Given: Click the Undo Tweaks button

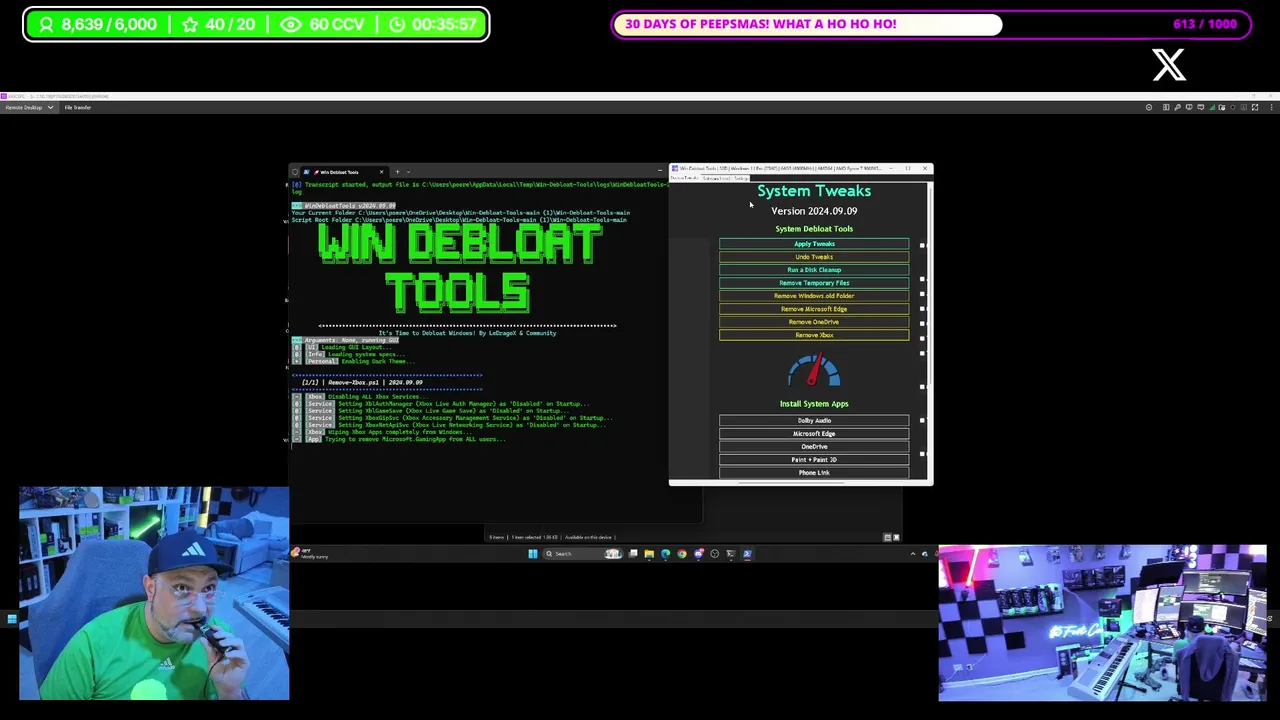Looking at the screenshot, I should (814, 257).
